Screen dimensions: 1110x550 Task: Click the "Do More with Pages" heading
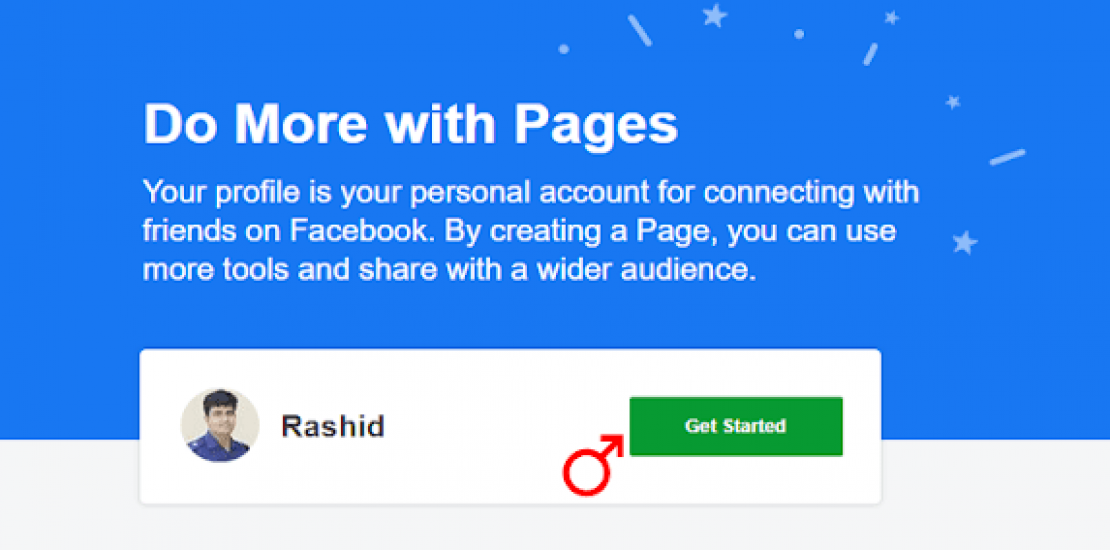coord(410,124)
